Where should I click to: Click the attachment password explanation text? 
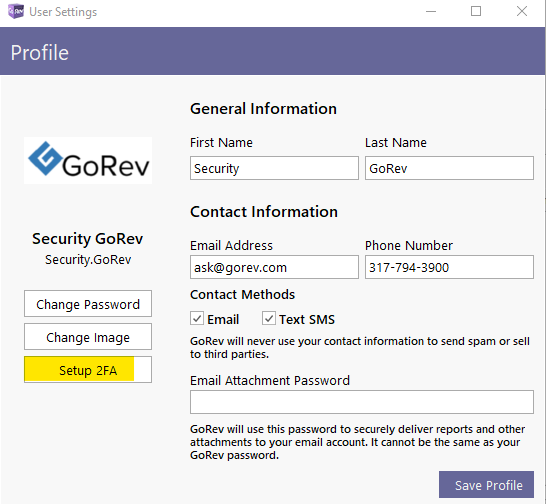point(358,442)
